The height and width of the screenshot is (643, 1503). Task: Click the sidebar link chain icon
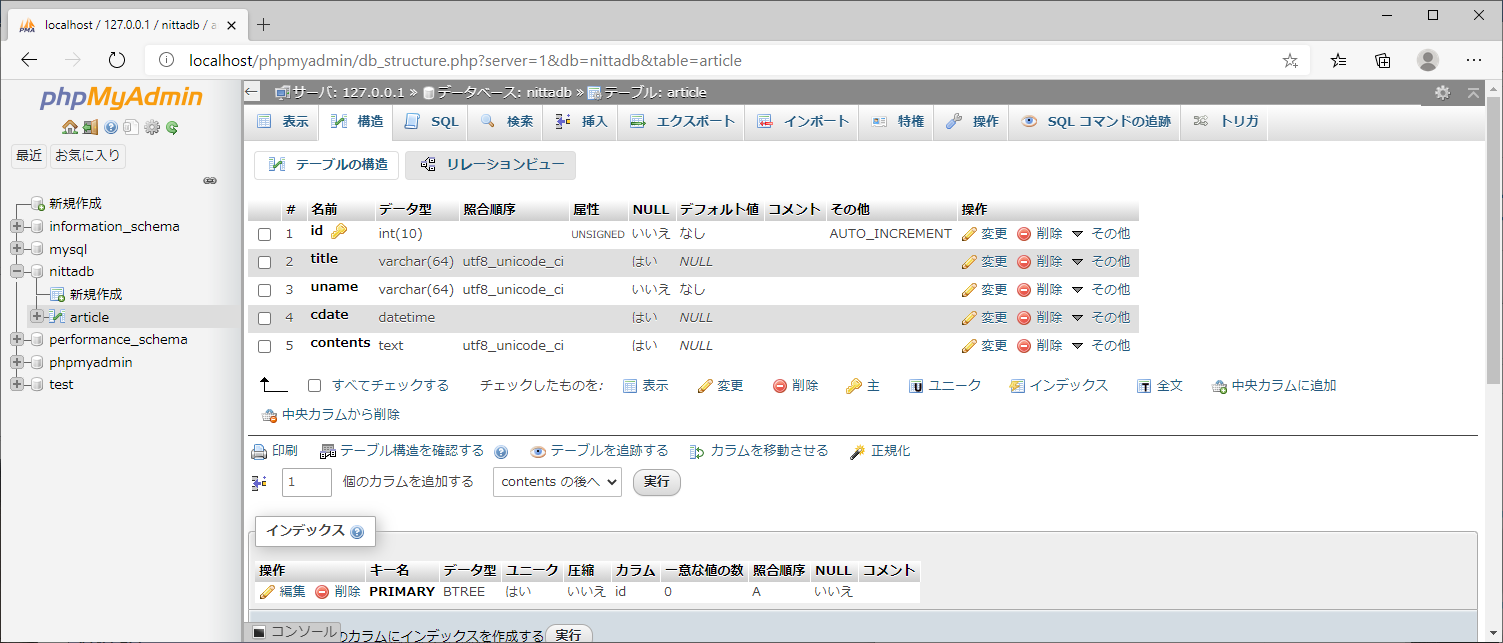click(x=210, y=181)
